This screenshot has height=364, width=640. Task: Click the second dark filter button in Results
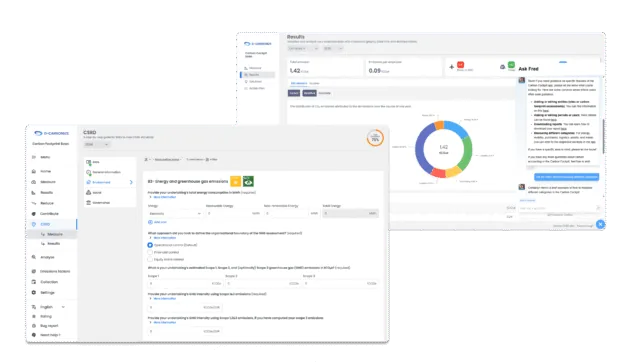(x=309, y=93)
